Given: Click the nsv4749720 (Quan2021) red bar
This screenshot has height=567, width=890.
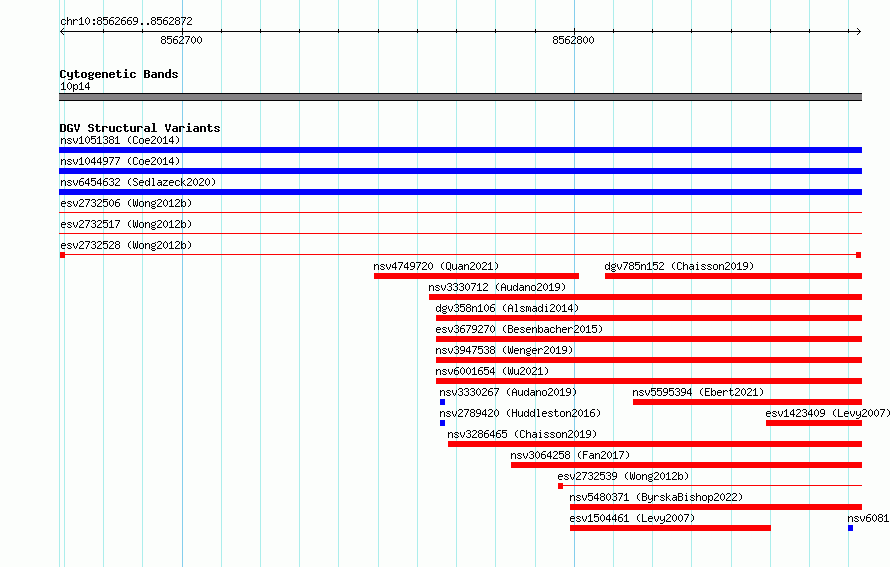Looking at the screenshot, I should 476,276.
